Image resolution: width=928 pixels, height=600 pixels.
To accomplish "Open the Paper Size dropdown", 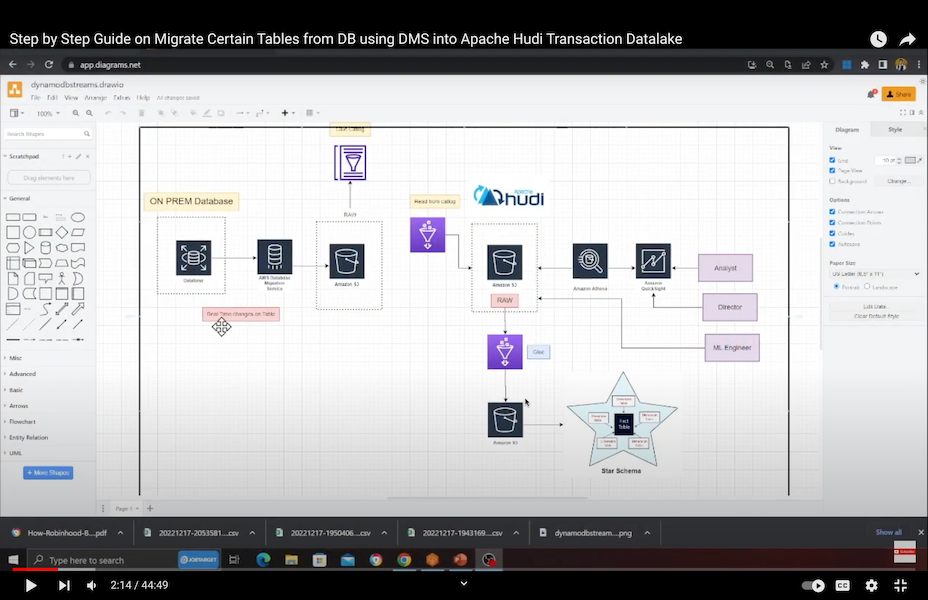I will [x=875, y=273].
